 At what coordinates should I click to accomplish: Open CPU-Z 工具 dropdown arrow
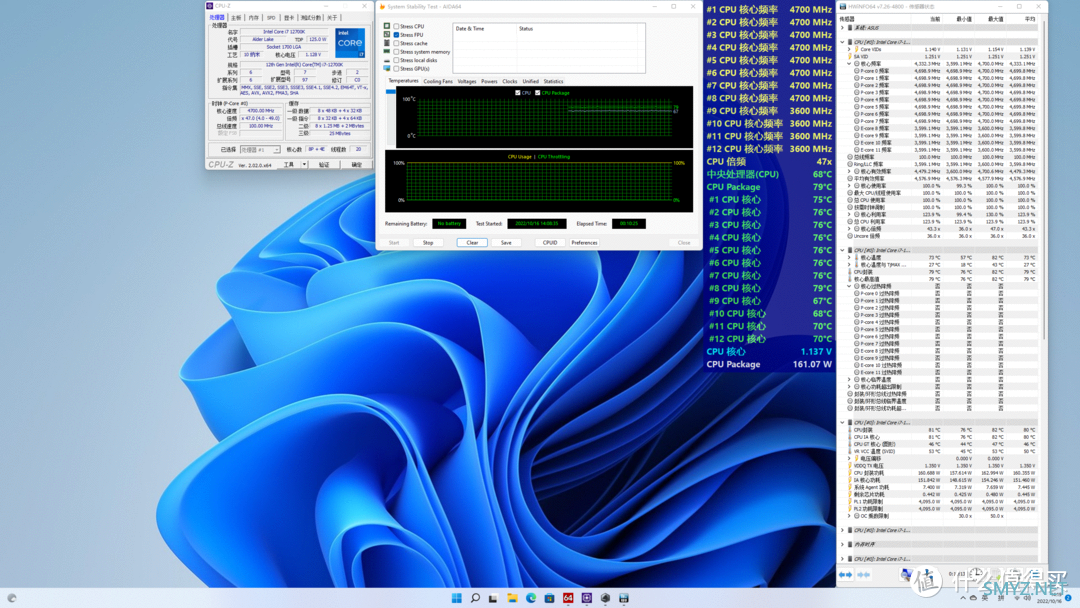(x=304, y=165)
